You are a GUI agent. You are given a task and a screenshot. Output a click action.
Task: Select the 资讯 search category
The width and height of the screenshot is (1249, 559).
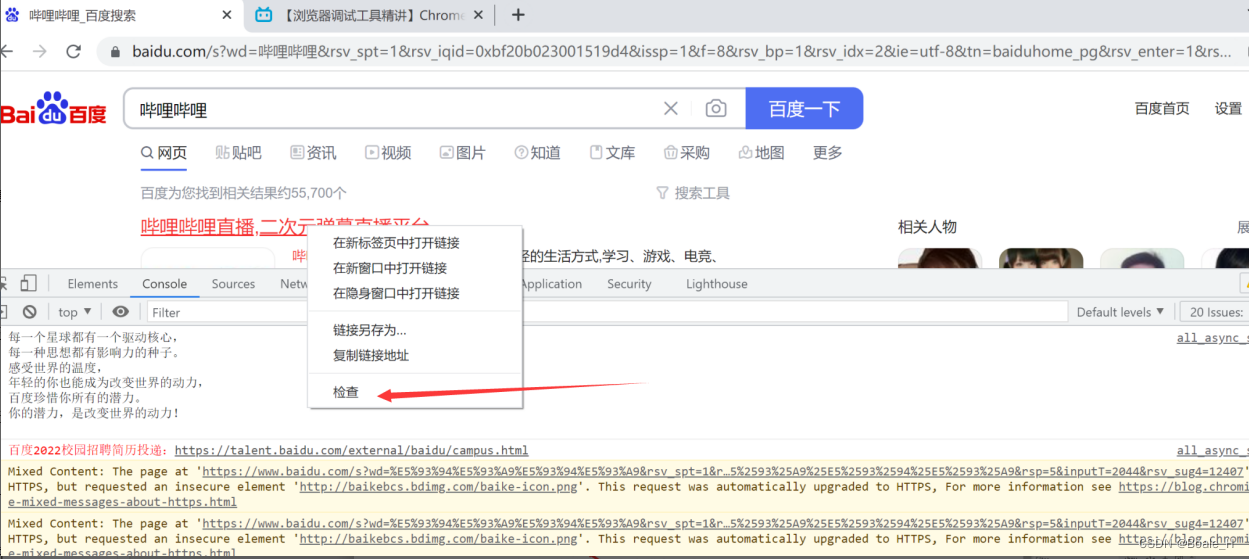(x=313, y=153)
